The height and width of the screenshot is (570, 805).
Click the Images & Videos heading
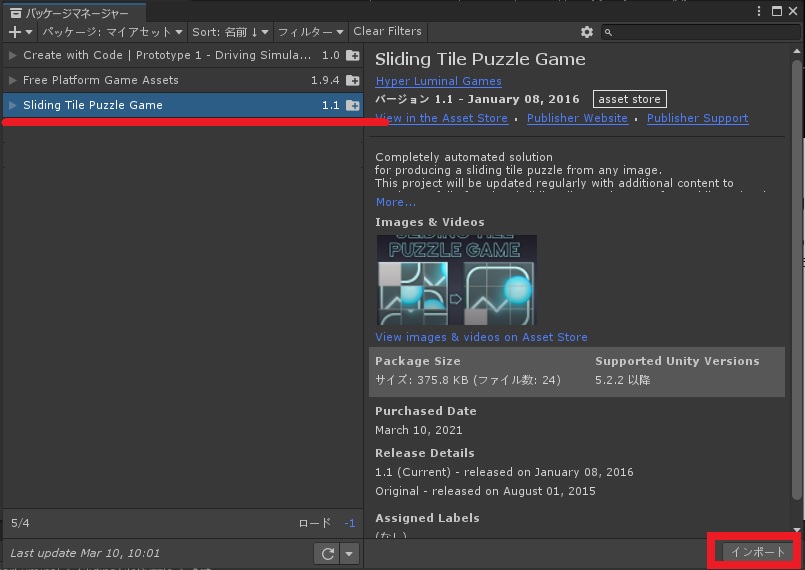click(x=430, y=222)
